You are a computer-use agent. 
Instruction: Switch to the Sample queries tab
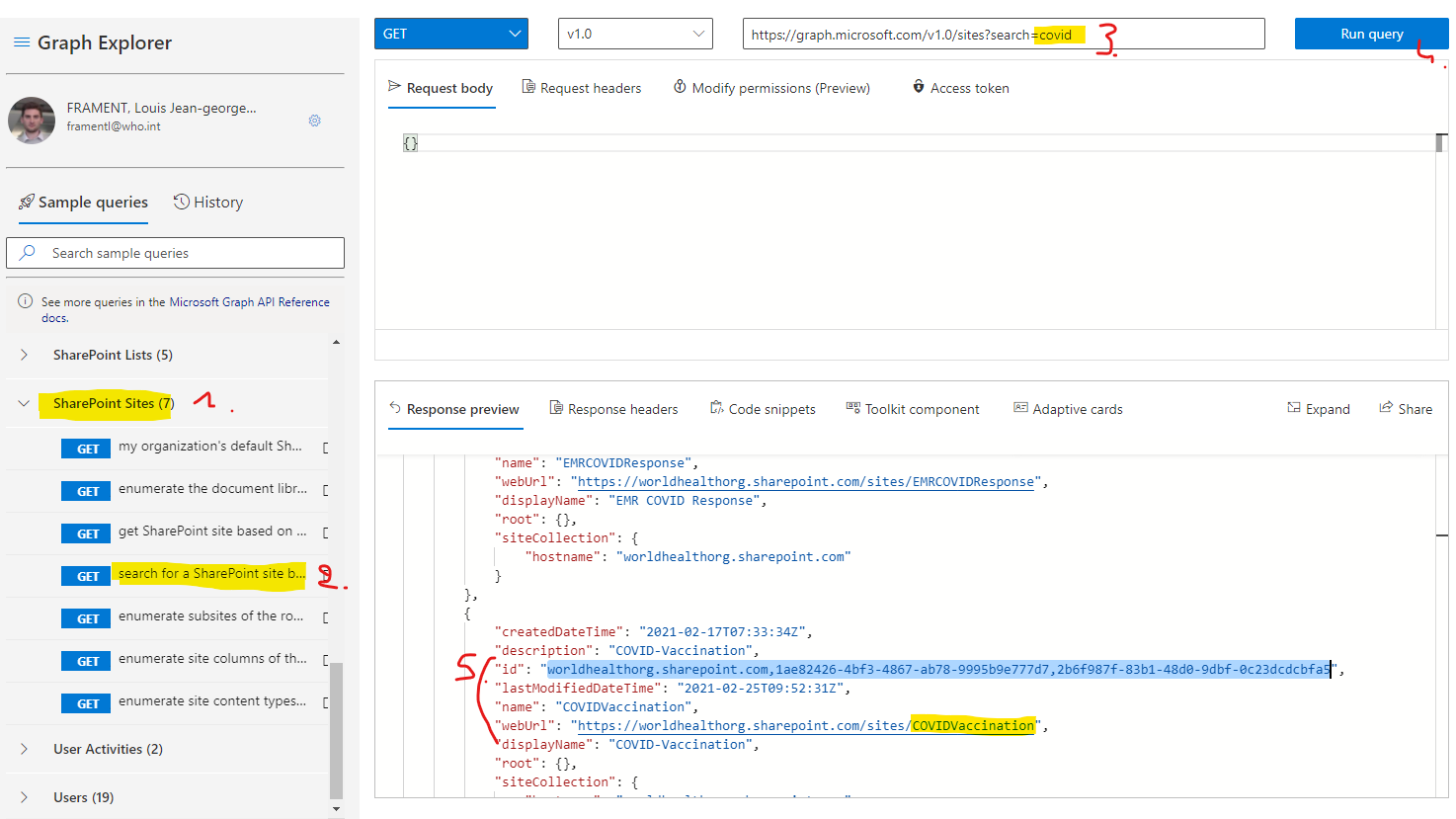pos(83,203)
